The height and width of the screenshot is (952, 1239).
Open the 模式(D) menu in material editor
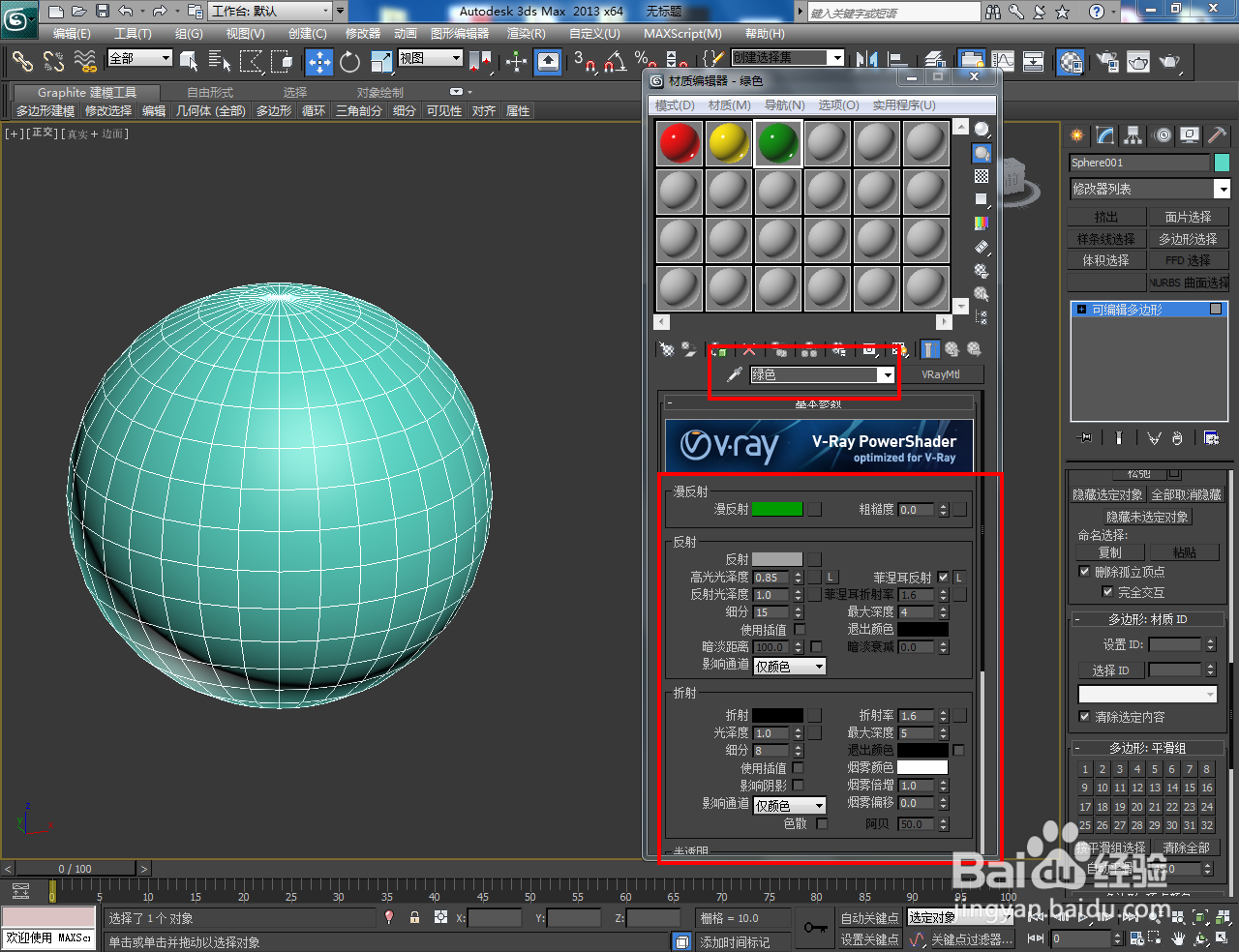(x=675, y=105)
